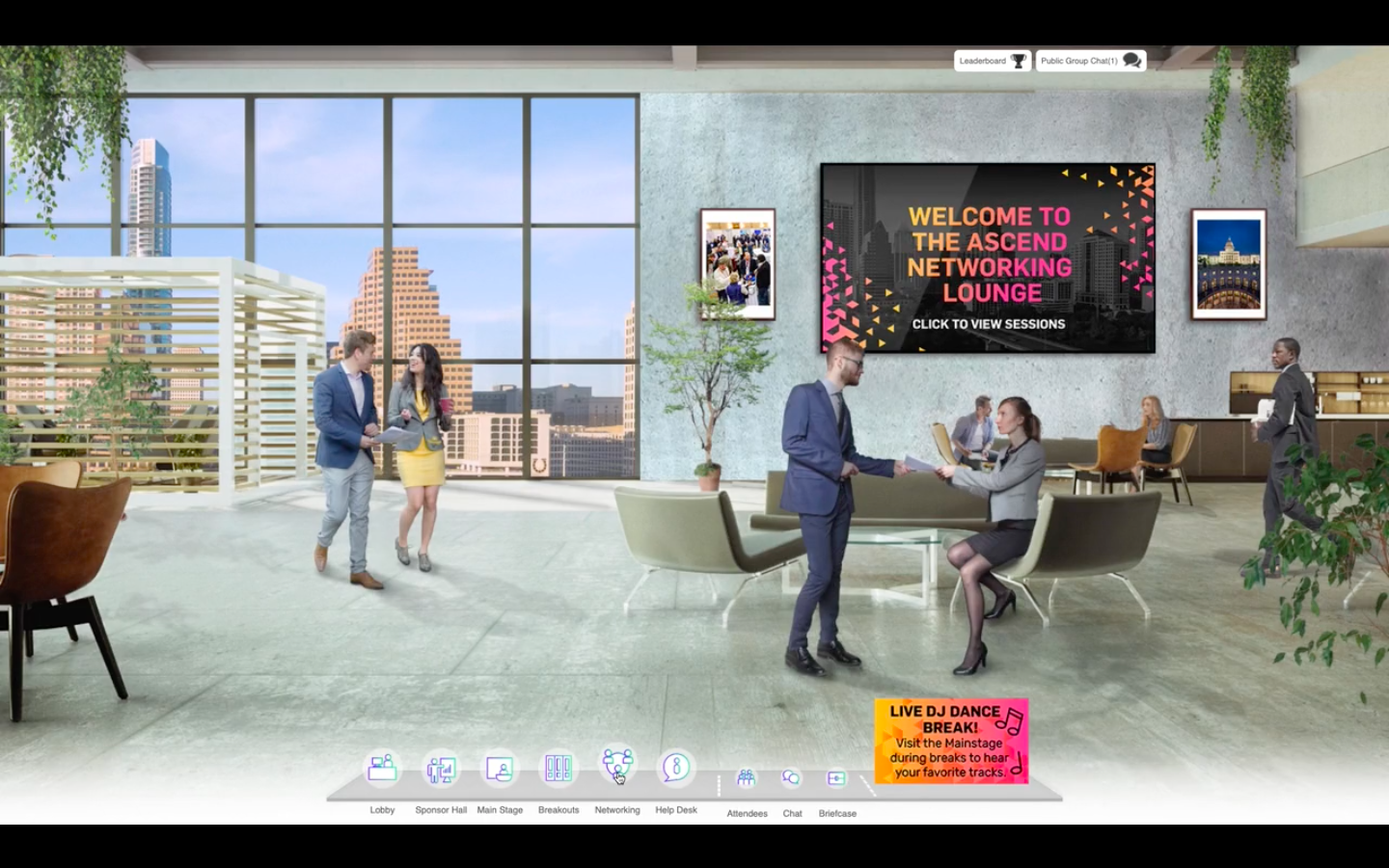
Task: Click the framed conference photo left of the screen
Action: (736, 262)
